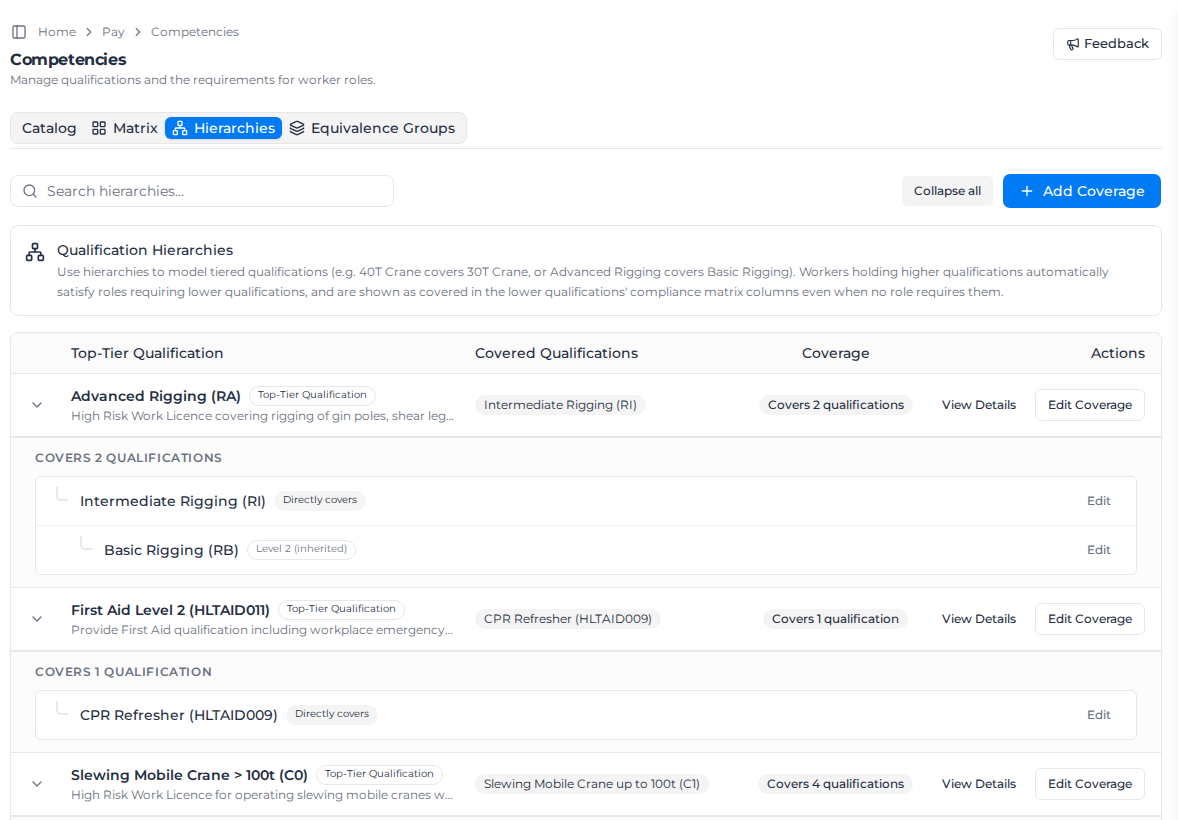The image size is (1178, 820).
Task: Go to Home breadcrumb
Action: (57, 32)
